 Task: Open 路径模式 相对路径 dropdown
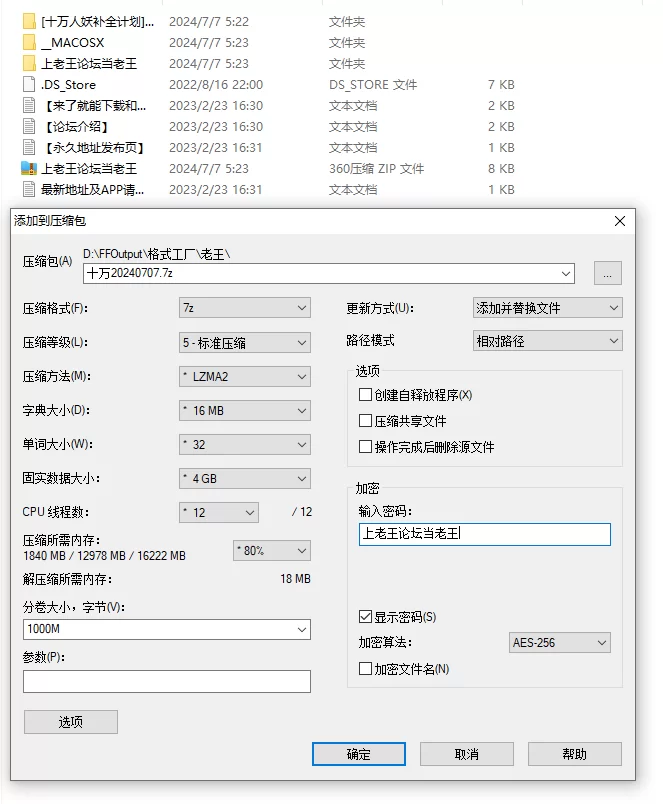pyautogui.click(x=548, y=341)
